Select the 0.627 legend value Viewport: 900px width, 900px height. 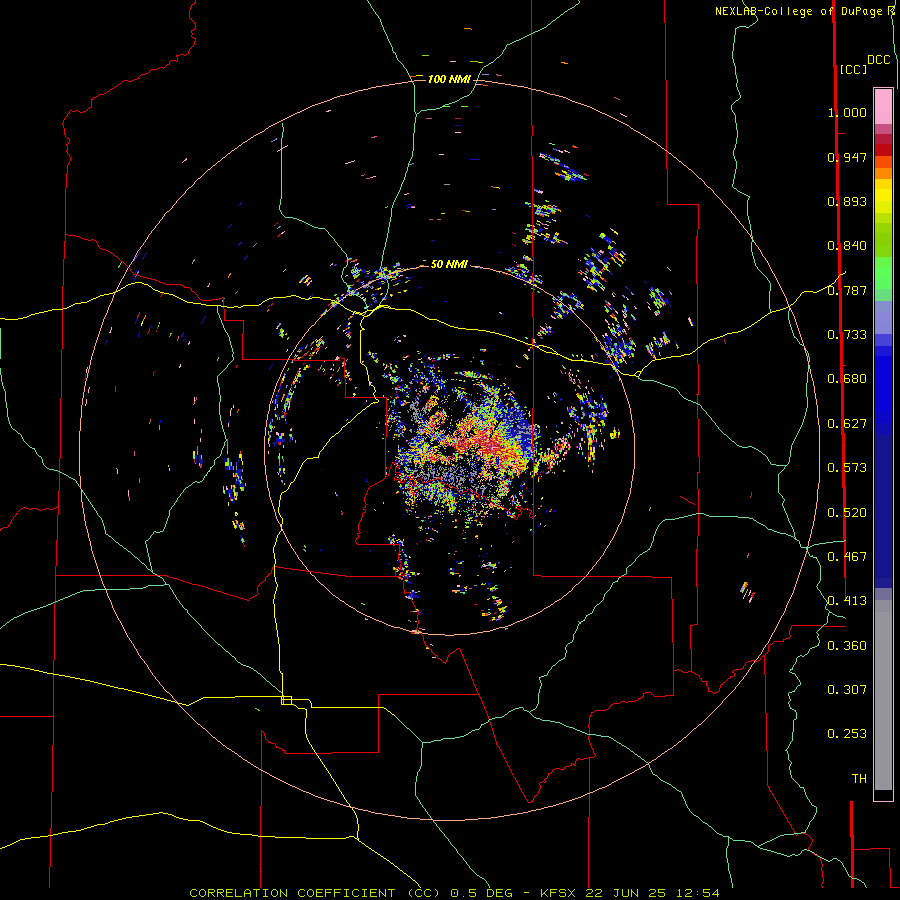pos(847,424)
